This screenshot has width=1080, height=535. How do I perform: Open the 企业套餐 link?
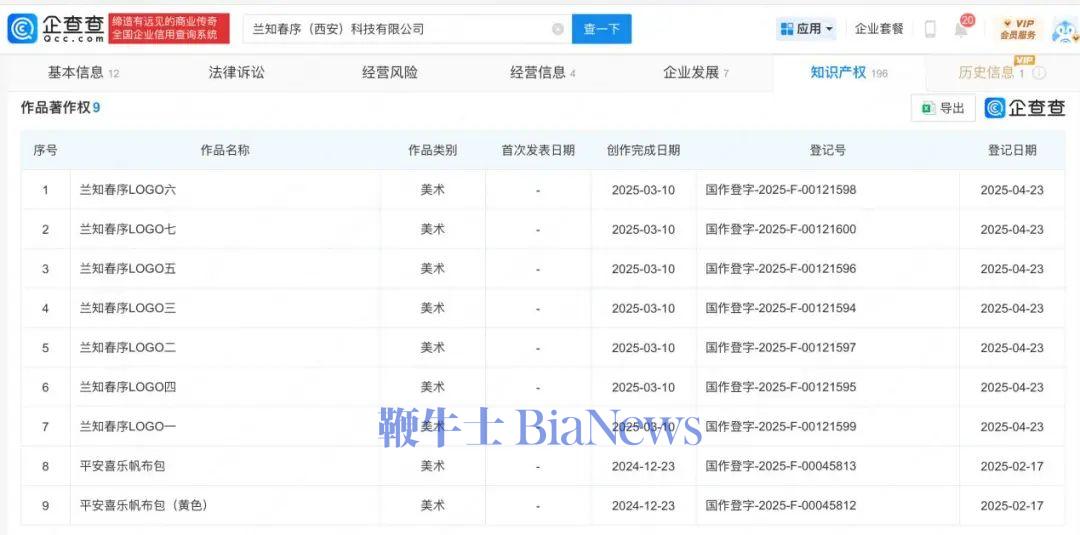coord(879,29)
